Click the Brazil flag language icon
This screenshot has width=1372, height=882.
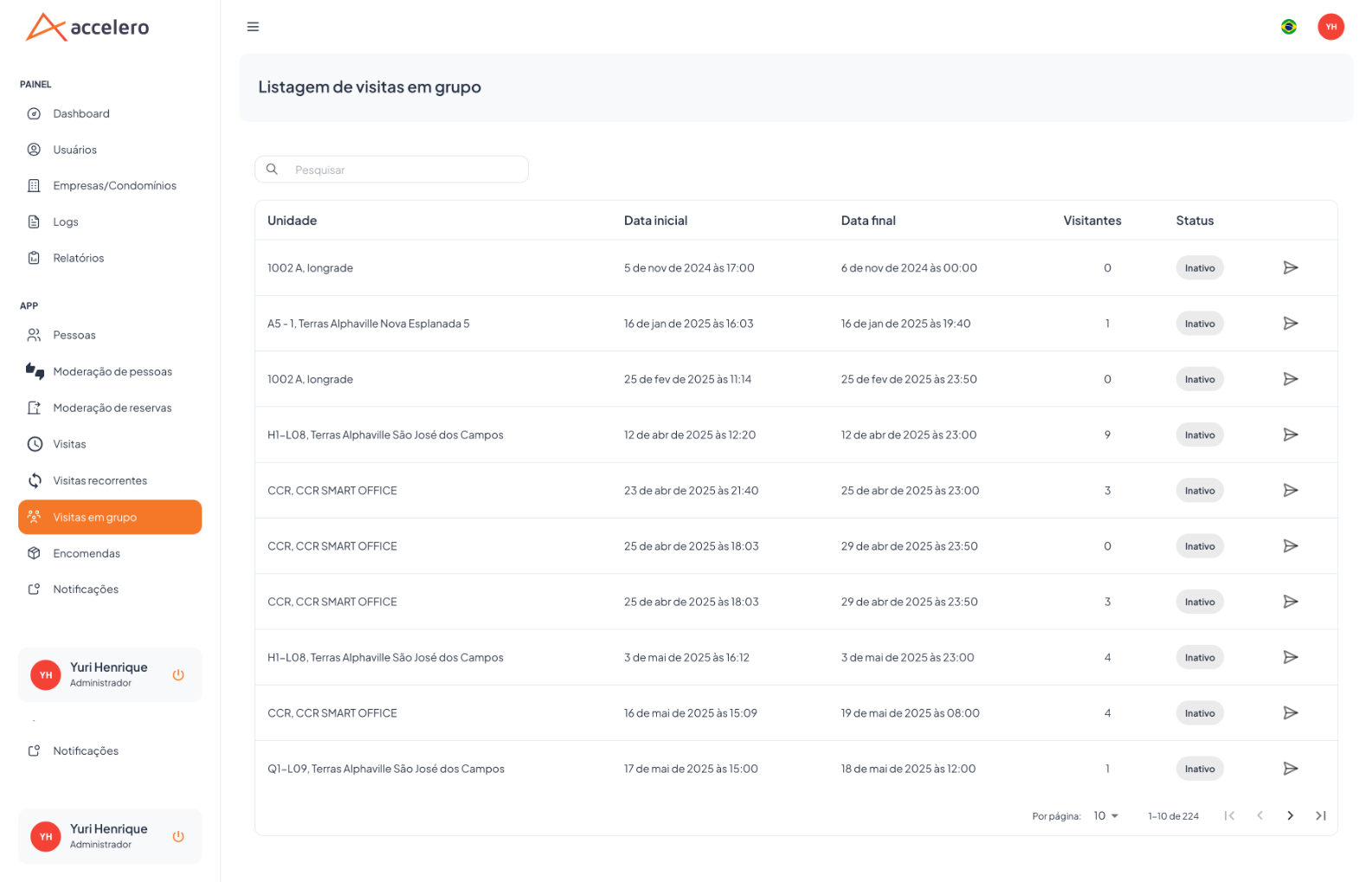(x=1288, y=27)
